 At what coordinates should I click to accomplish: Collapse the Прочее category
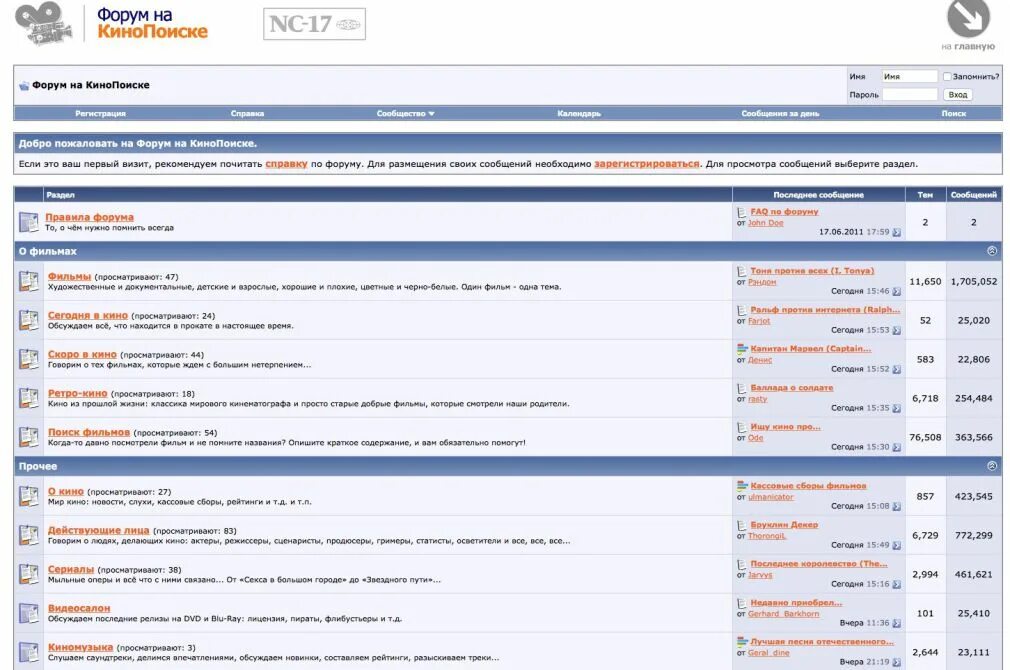point(992,466)
